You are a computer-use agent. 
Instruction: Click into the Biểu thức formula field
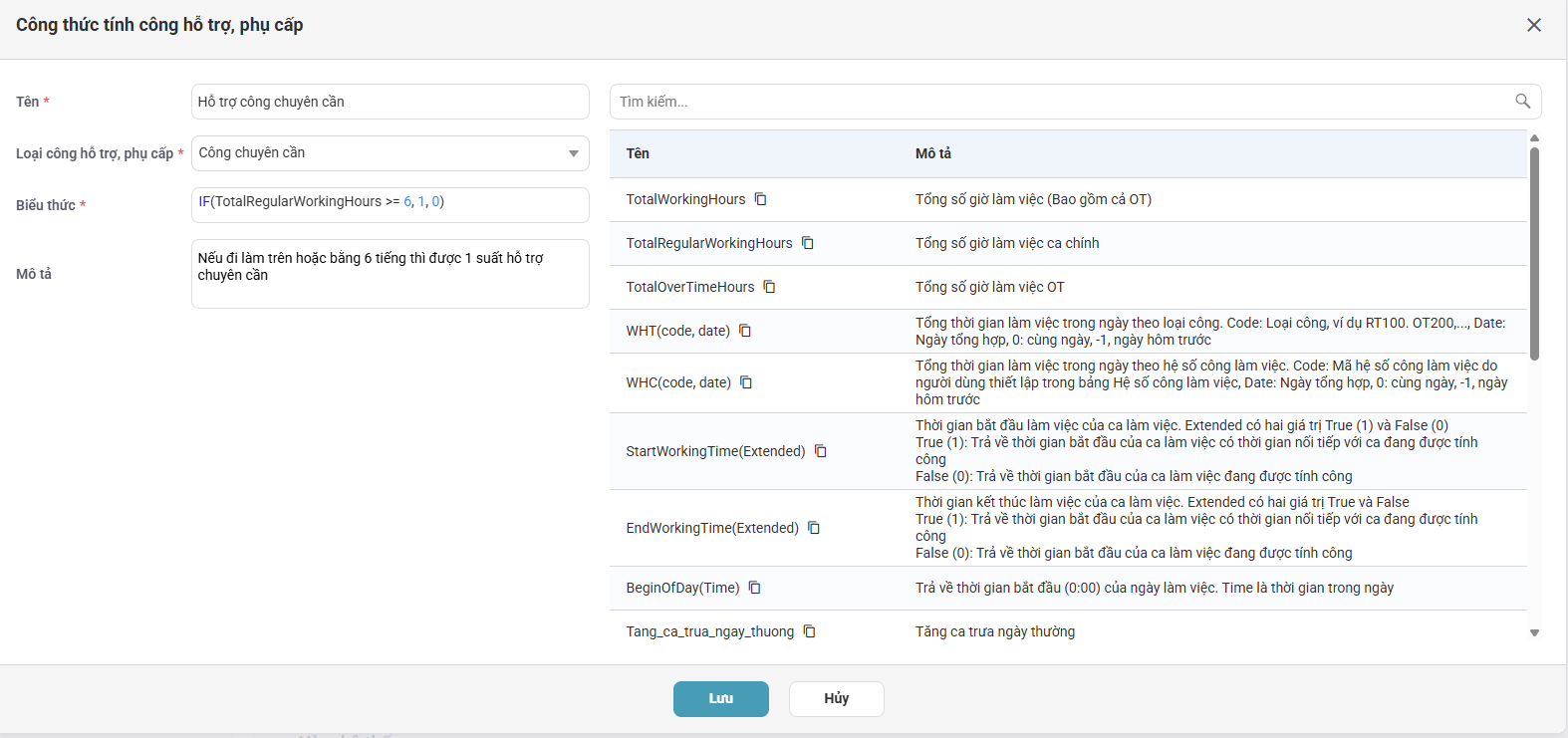click(391, 205)
